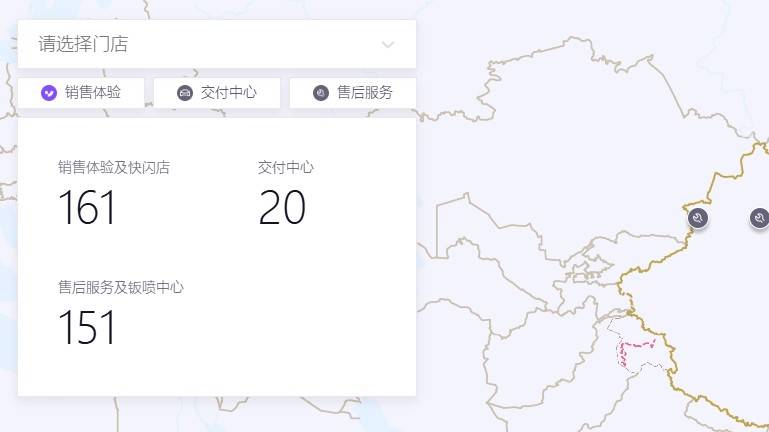Click the chevron arrow in store selector
769x432 pixels.
(388, 44)
